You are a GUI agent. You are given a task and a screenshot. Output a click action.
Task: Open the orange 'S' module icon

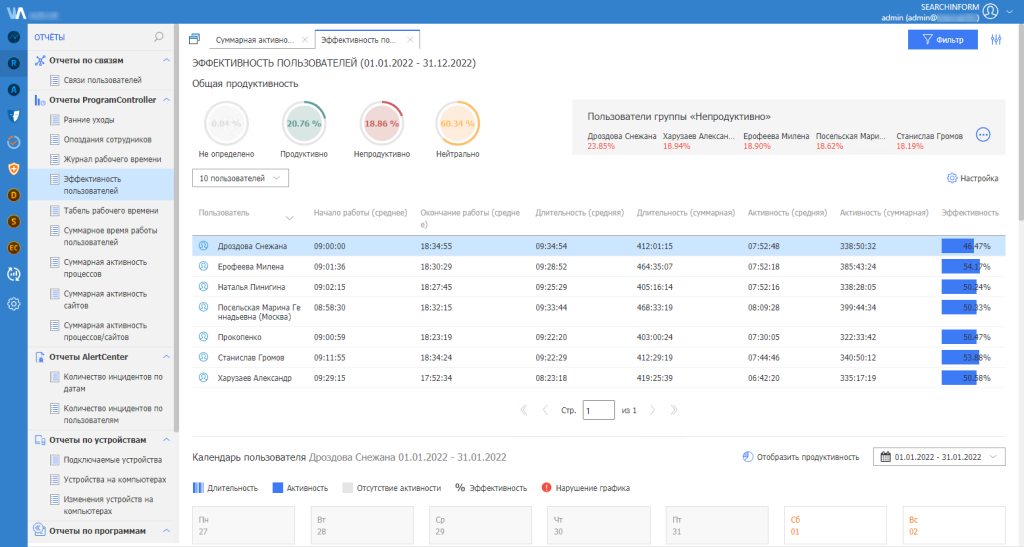[14, 222]
